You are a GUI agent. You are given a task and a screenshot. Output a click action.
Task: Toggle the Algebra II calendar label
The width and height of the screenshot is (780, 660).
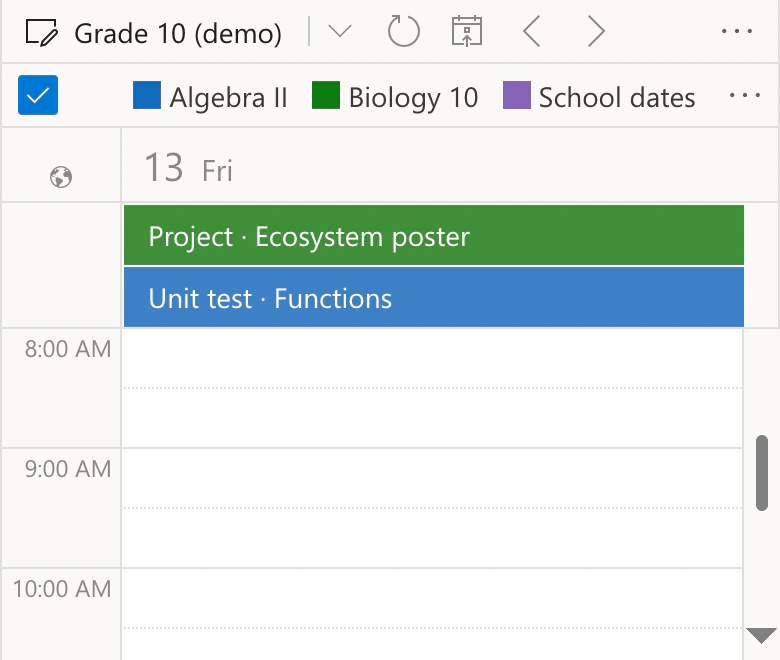click(x=228, y=97)
